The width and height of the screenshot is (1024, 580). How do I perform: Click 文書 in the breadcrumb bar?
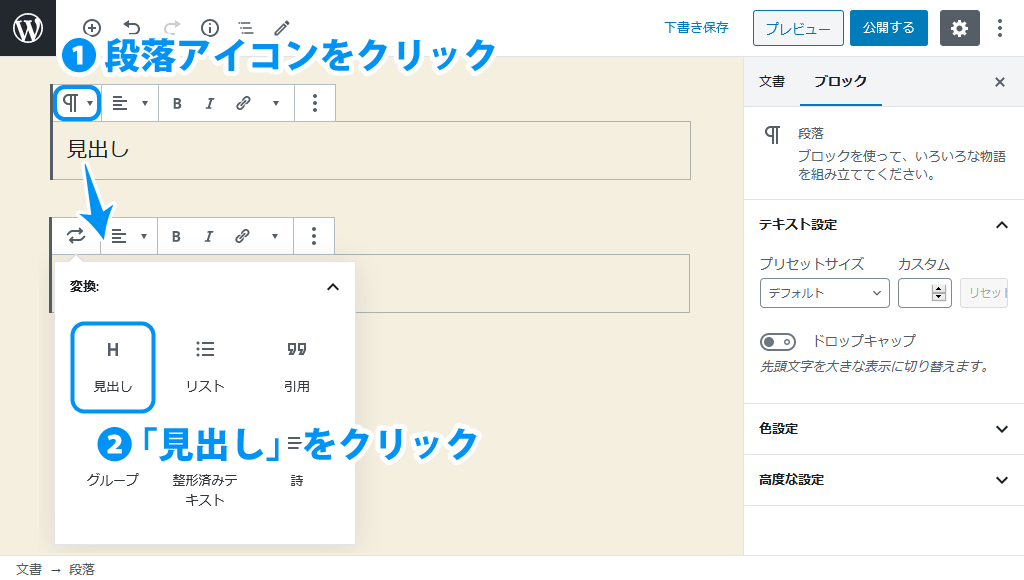click(x=29, y=570)
